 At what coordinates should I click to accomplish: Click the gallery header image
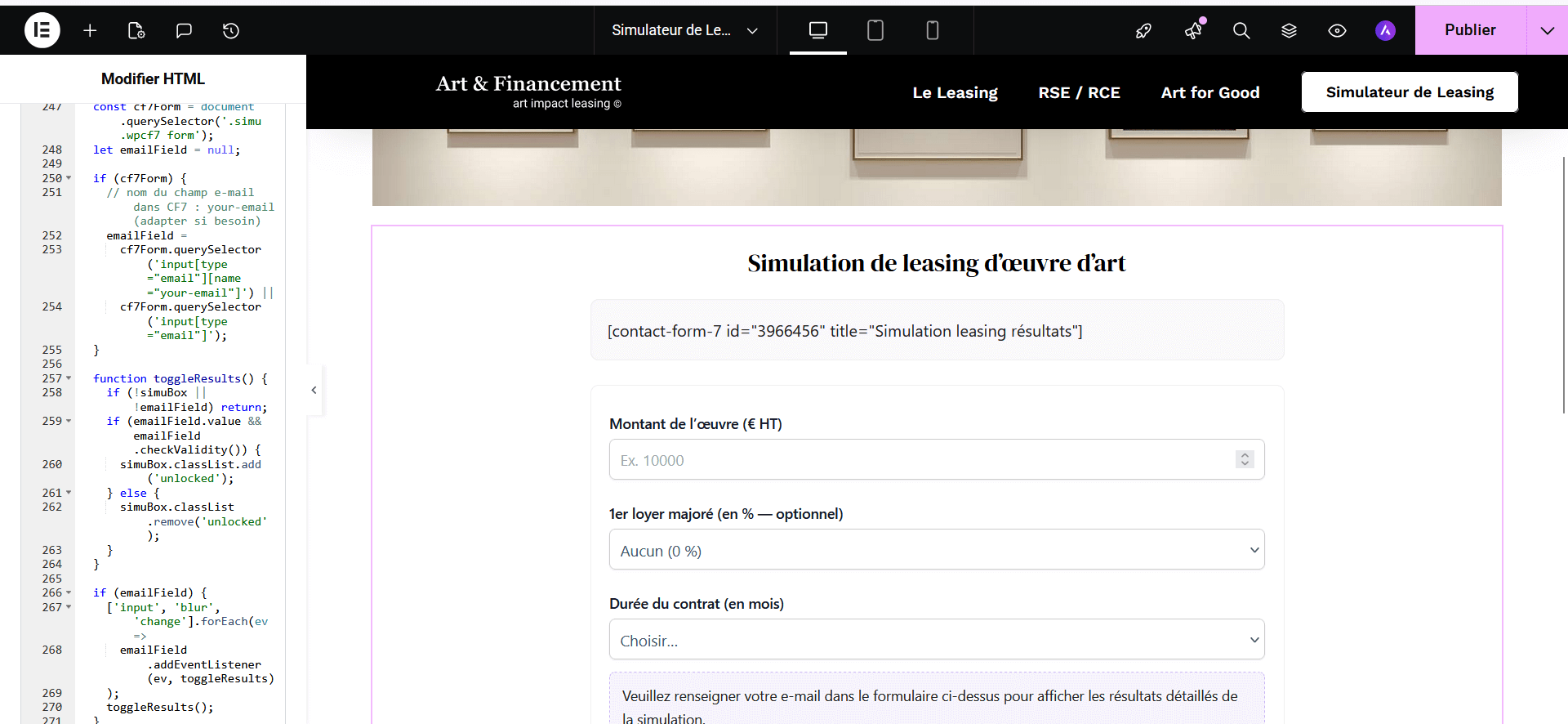tap(937, 167)
